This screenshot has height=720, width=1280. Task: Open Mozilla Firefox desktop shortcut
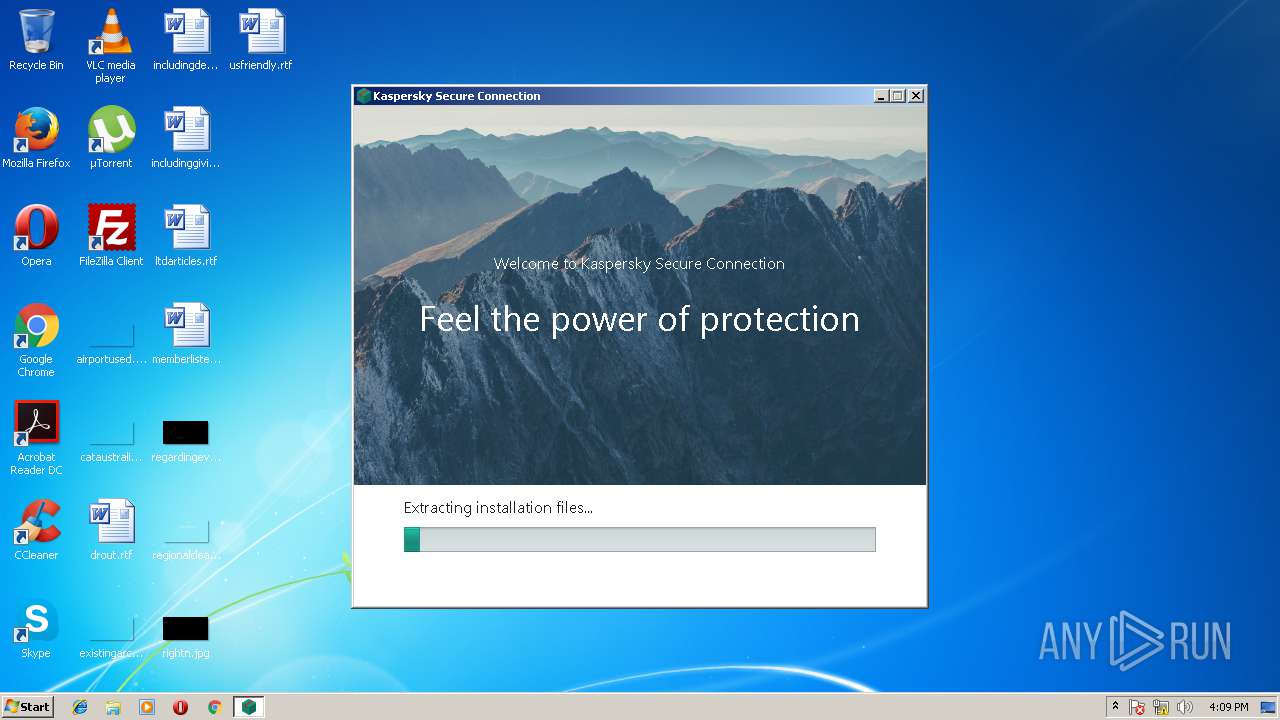(x=36, y=138)
